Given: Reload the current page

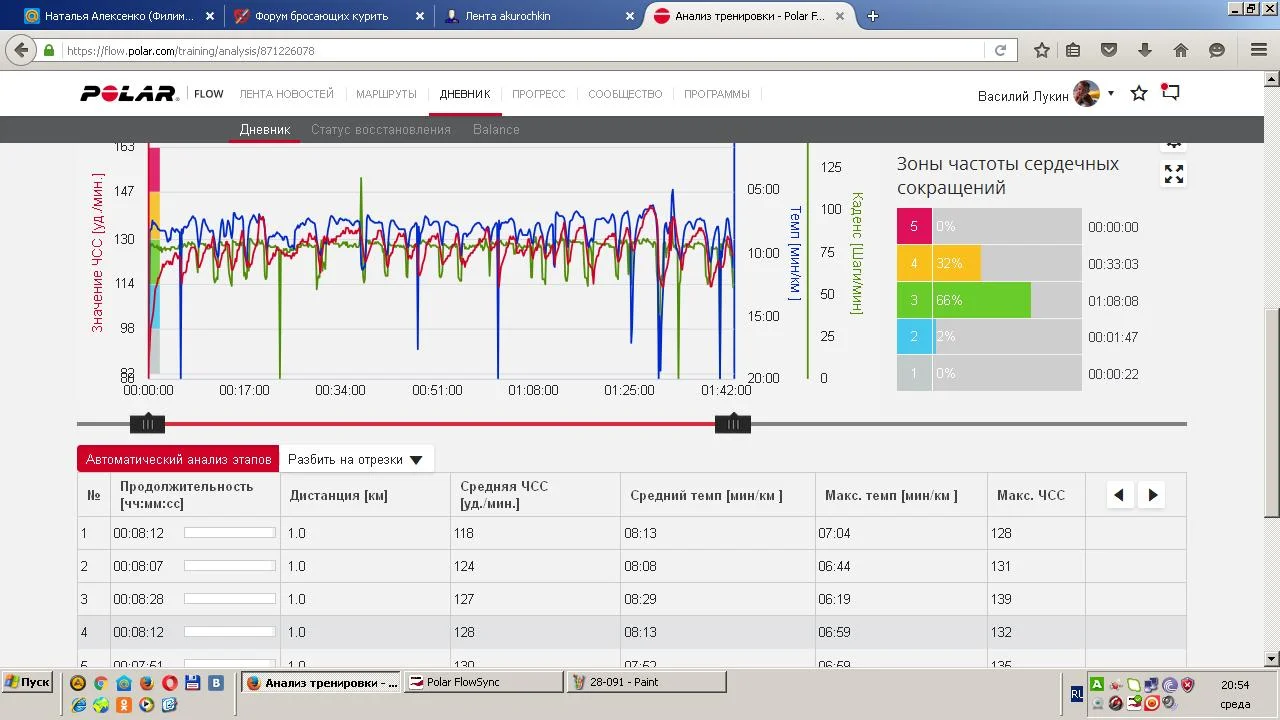Looking at the screenshot, I should tap(1000, 50).
